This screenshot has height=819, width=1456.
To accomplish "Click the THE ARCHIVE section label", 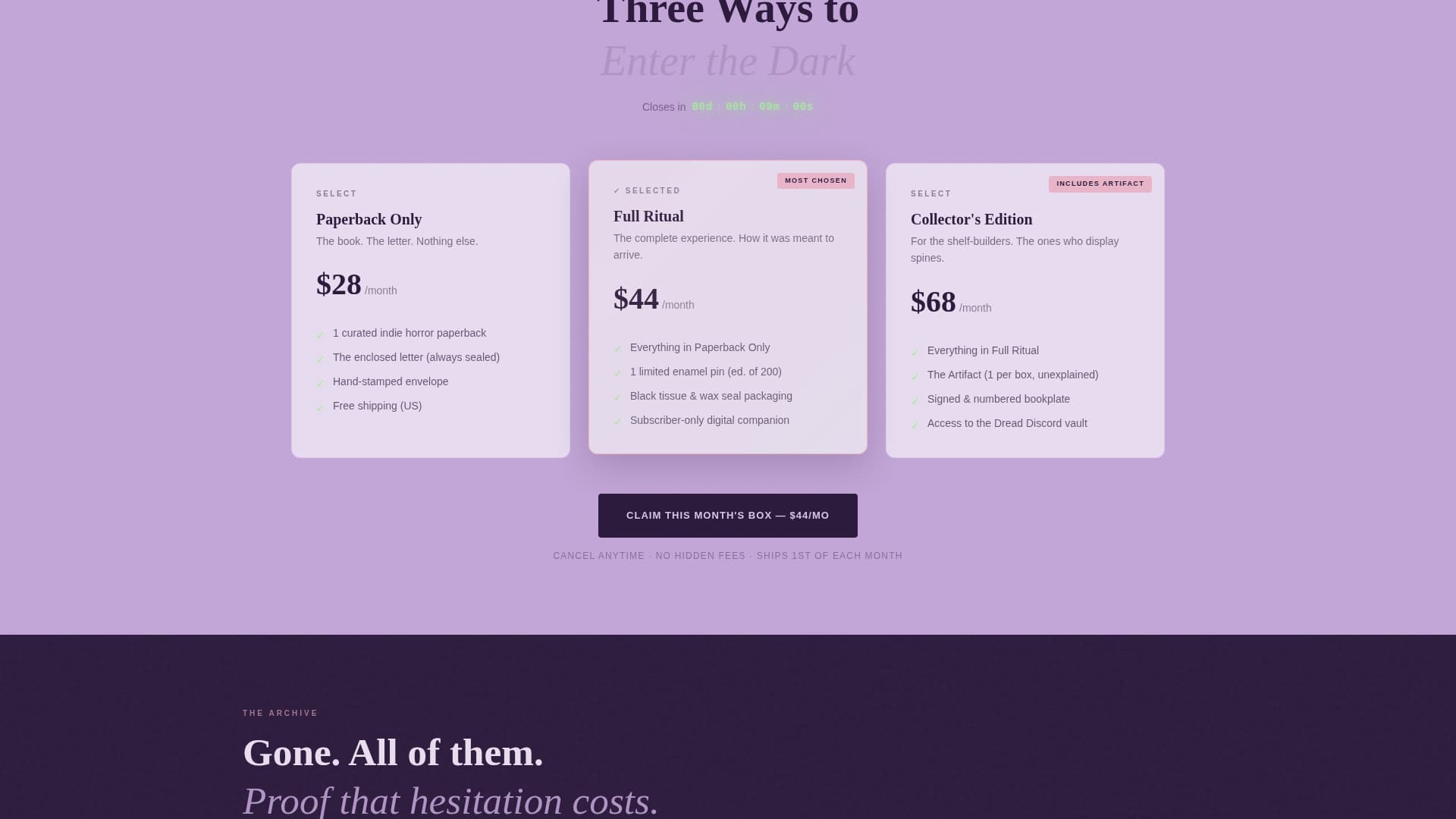I will pyautogui.click(x=279, y=713).
